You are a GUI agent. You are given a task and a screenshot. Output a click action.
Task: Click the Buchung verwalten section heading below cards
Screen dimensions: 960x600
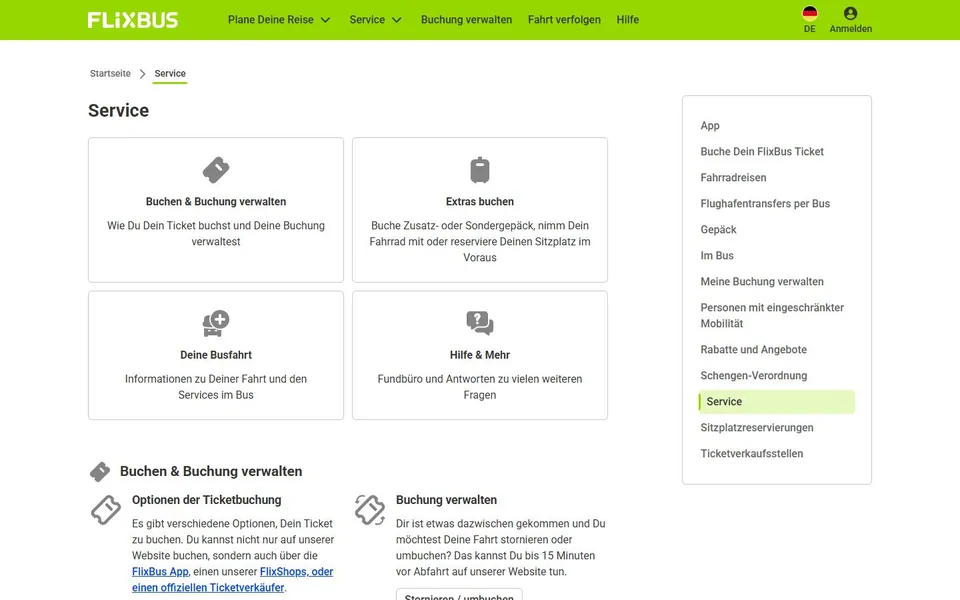446,500
